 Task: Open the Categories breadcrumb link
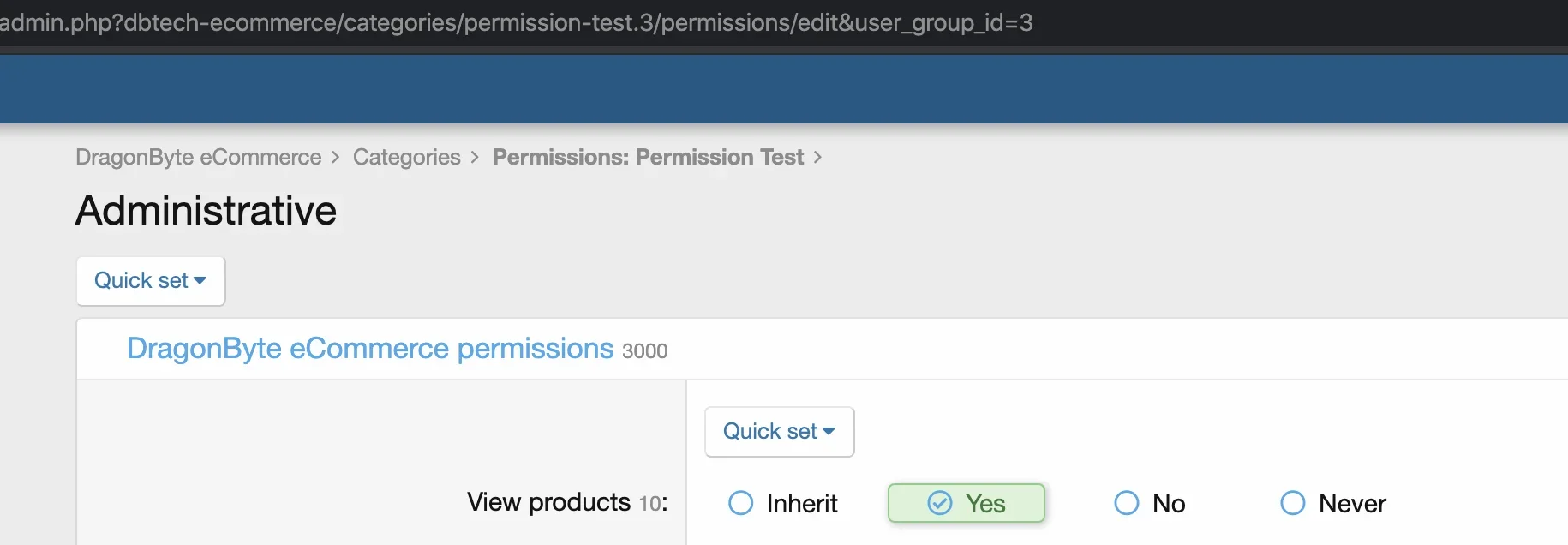[x=407, y=157]
